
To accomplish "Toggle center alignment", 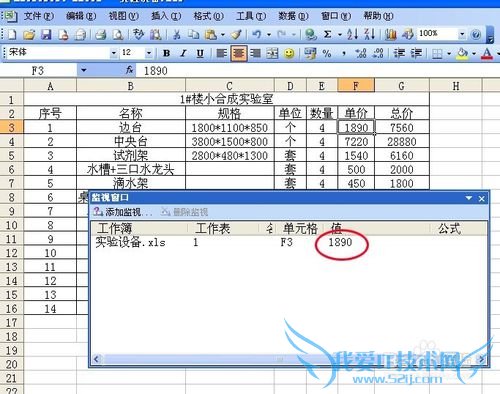I will click(238, 53).
